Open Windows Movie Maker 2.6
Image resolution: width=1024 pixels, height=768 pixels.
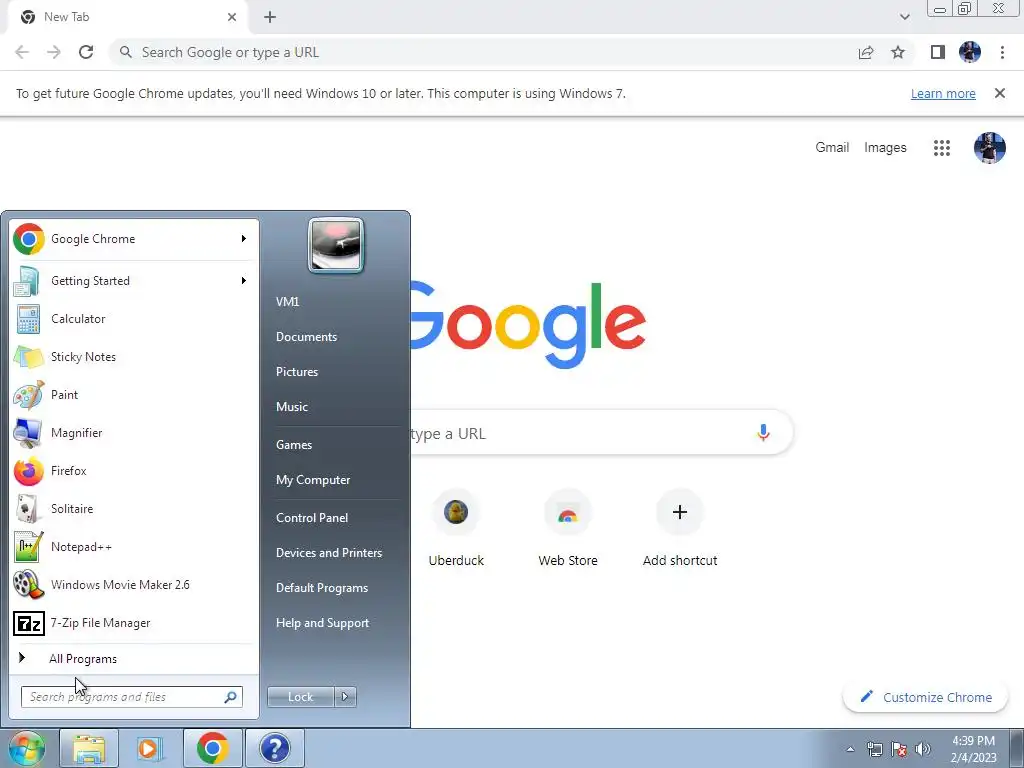131,584
